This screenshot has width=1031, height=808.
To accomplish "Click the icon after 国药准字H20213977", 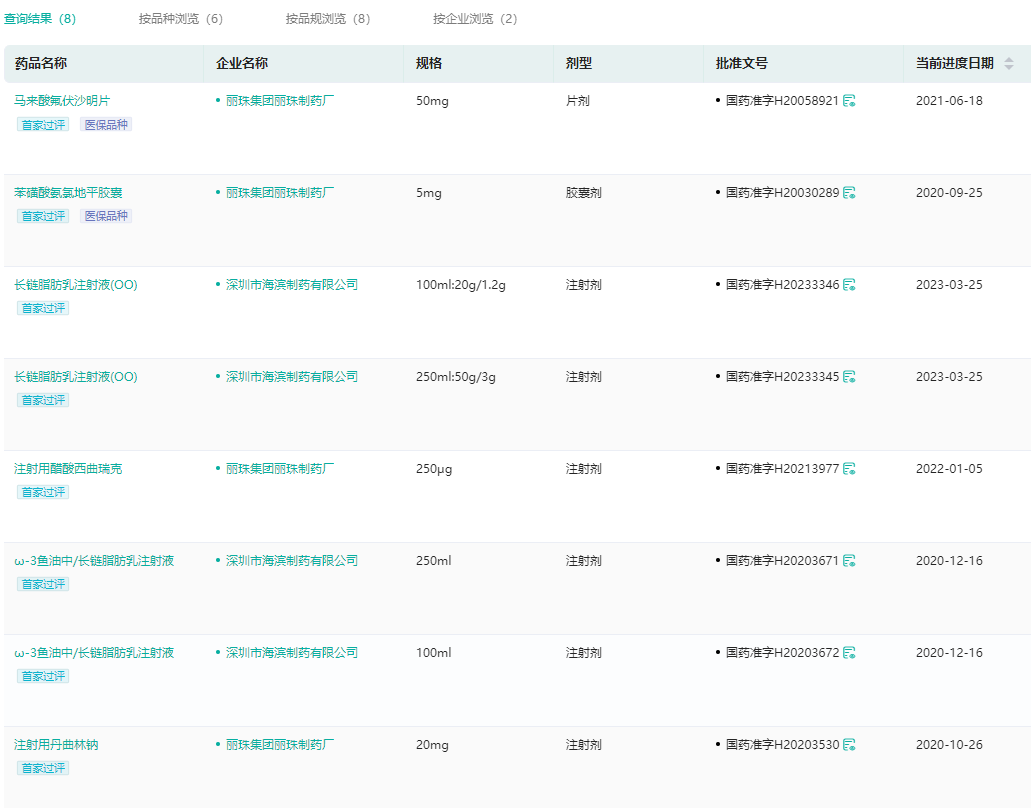I will pos(849,469).
